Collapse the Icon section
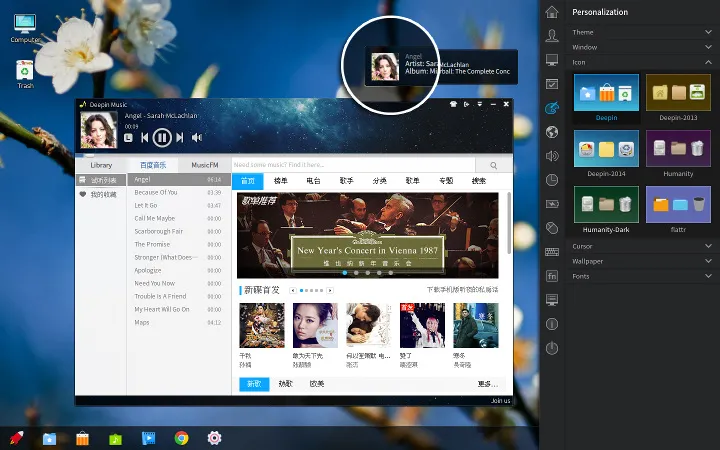Image resolution: width=720 pixels, height=450 pixels. point(642,62)
